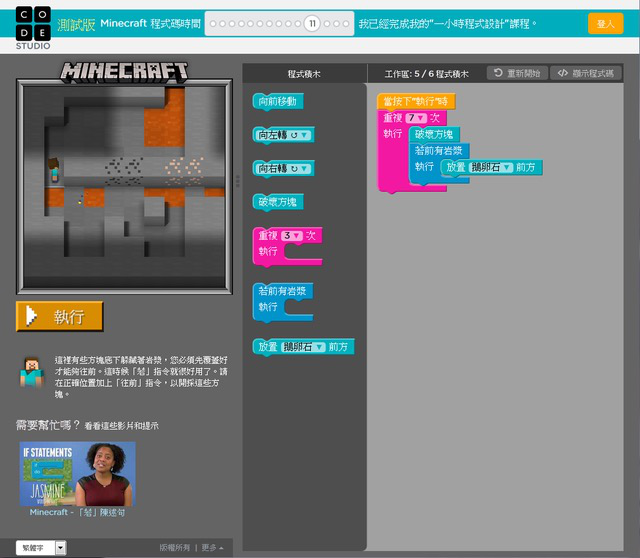Viewport: 640px width, 558px height.
Task: Open repeat count 7 dropdown in workspace
Action: click(416, 118)
